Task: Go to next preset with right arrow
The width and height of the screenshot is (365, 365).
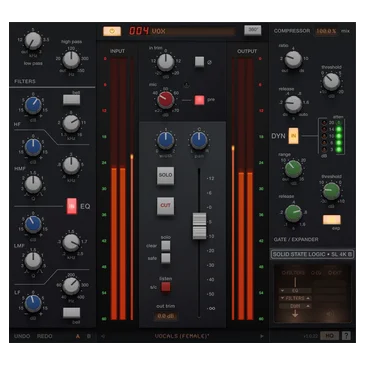Action: click(x=262, y=336)
